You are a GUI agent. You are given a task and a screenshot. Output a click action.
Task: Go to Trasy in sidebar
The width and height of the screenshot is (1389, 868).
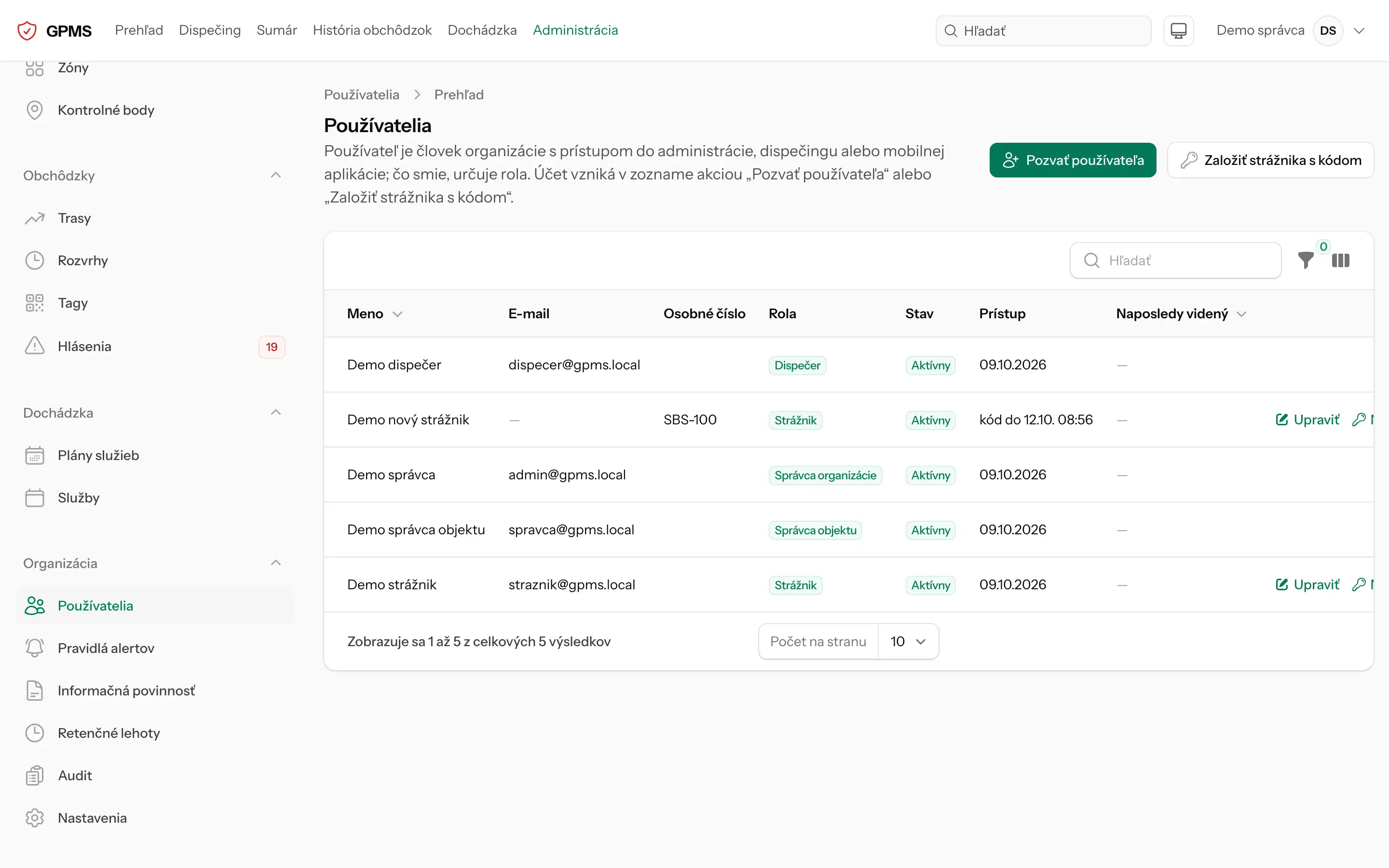(x=154, y=218)
